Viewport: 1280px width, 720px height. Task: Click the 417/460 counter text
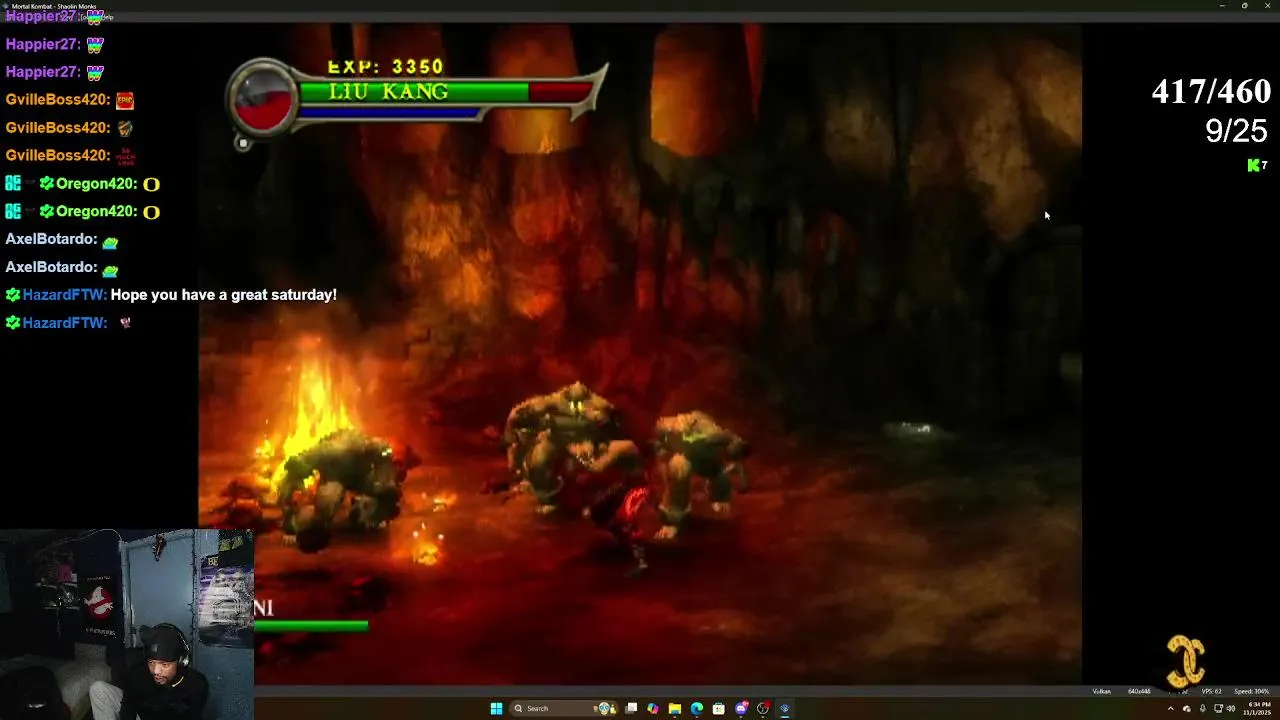[x=1211, y=92]
